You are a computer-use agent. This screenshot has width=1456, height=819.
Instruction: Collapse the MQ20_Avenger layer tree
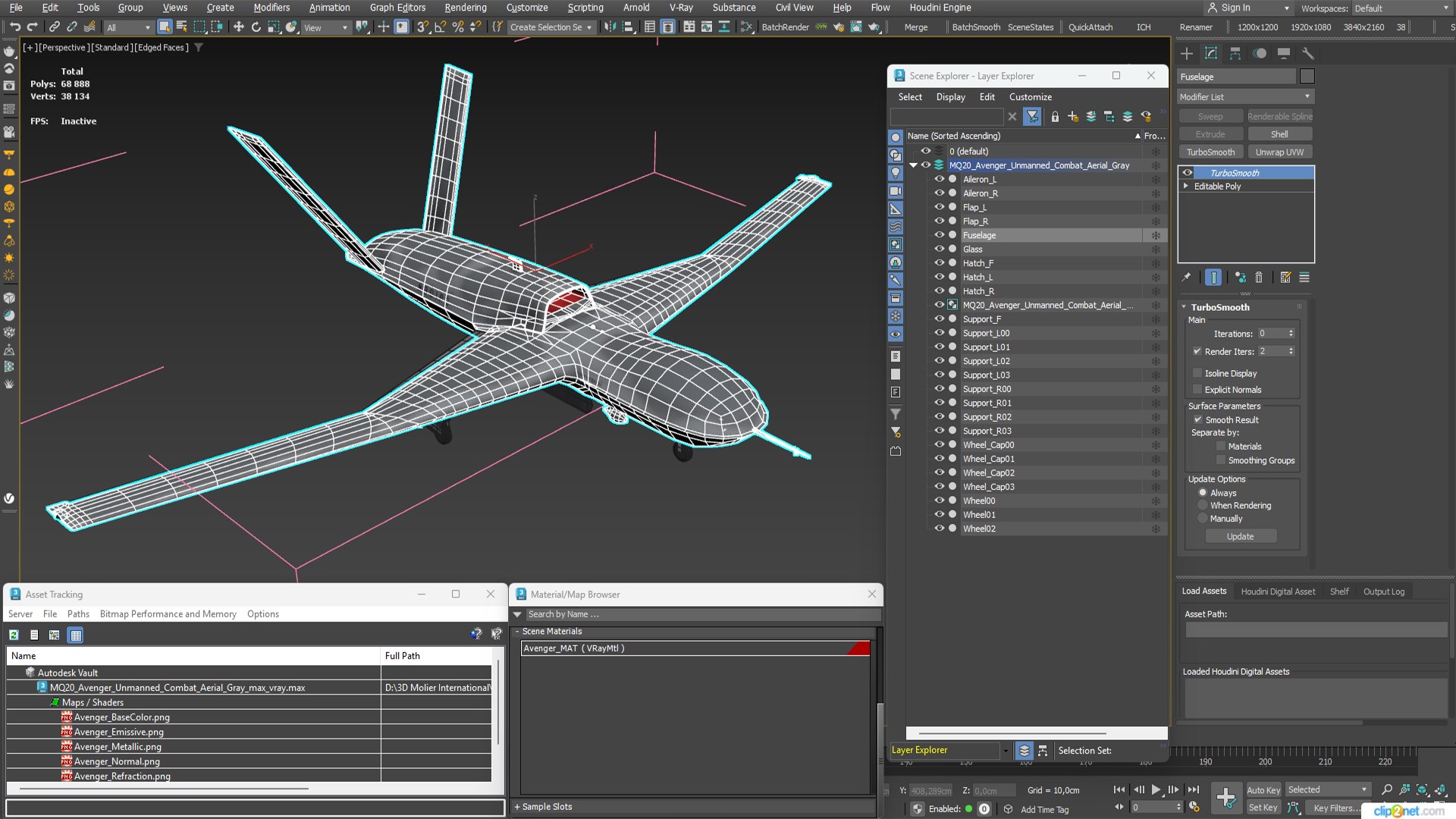(x=914, y=165)
